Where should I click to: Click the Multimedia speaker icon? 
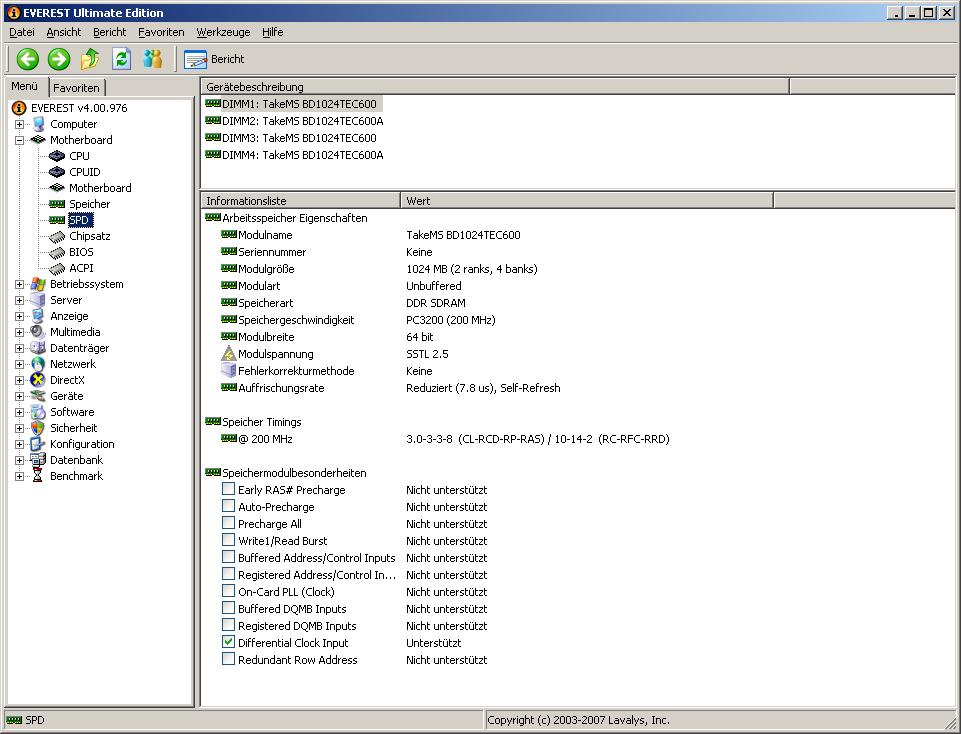[38, 331]
